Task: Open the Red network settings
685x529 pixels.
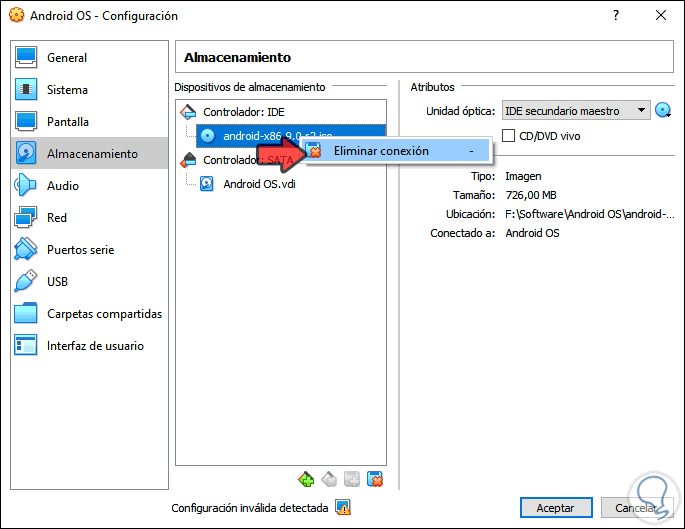Action: (x=89, y=218)
